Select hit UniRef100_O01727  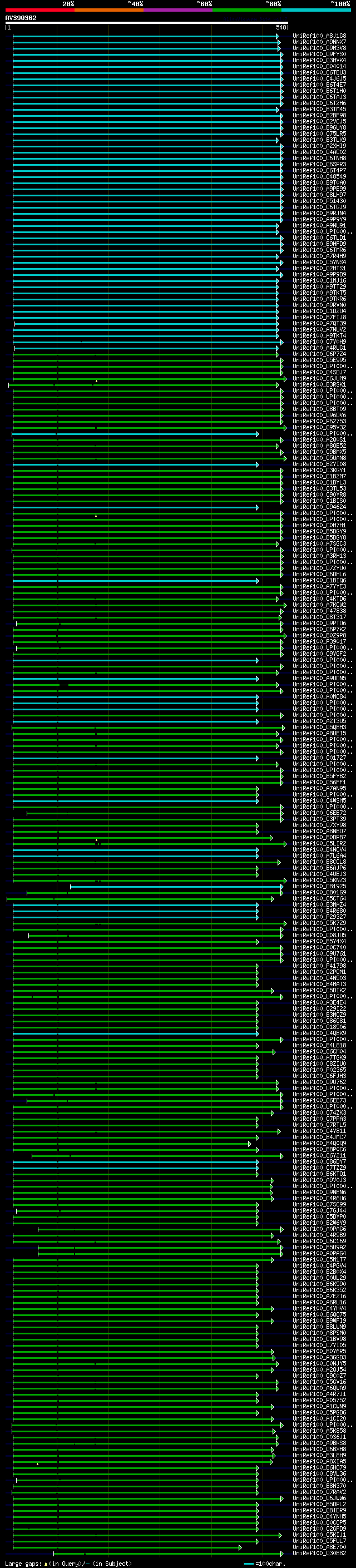(x=319, y=758)
